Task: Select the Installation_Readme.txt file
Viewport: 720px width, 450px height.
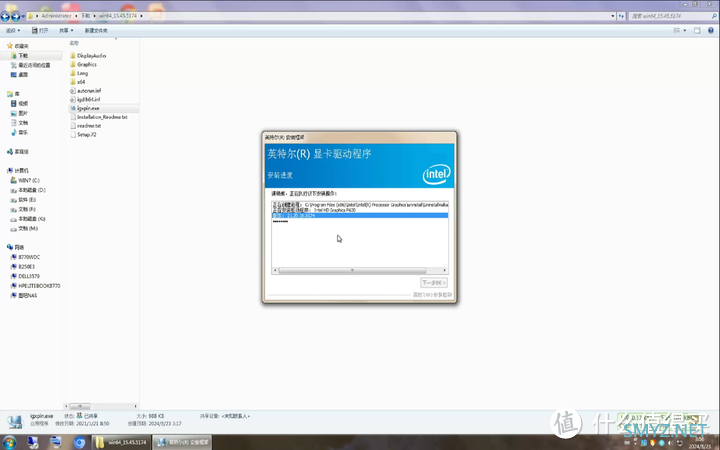Action: [x=99, y=117]
